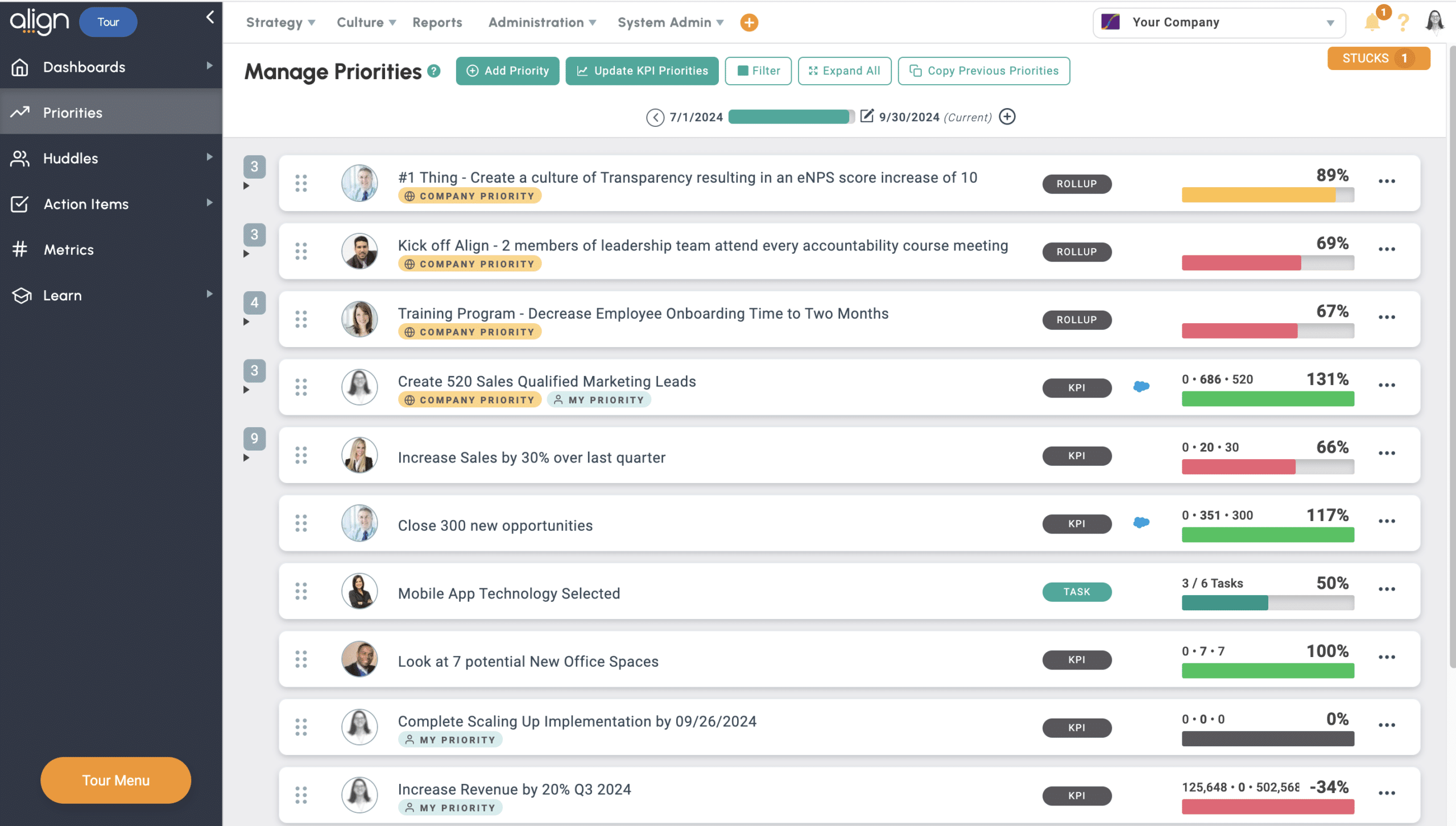This screenshot has width=1456, height=826.
Task: Open the Reports menu item
Action: [x=437, y=22]
